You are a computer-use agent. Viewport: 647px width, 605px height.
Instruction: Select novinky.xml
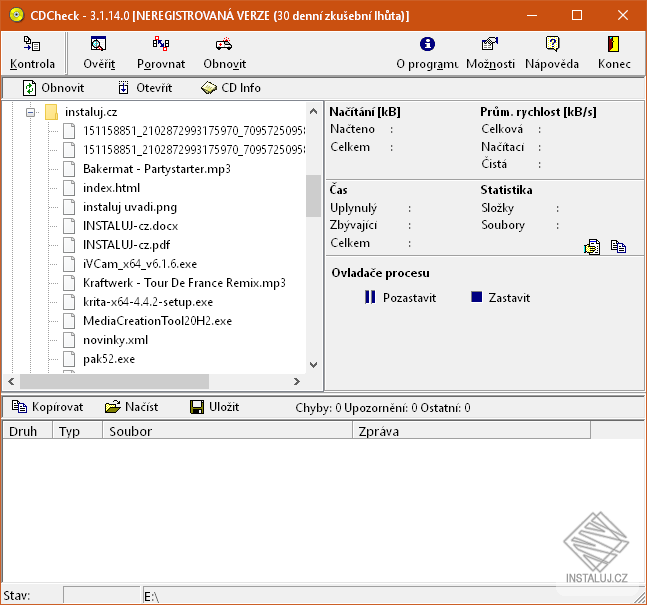116,340
